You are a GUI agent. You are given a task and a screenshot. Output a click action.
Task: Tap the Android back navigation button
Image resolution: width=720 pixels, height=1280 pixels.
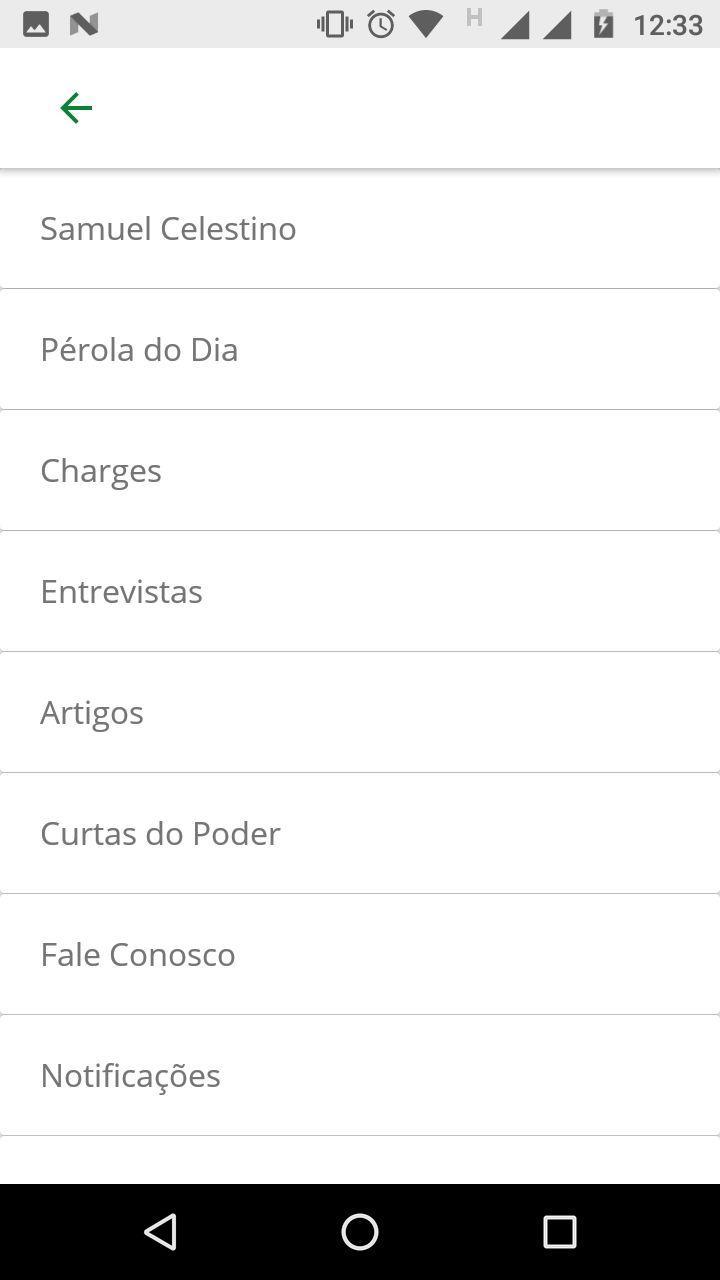point(160,1232)
